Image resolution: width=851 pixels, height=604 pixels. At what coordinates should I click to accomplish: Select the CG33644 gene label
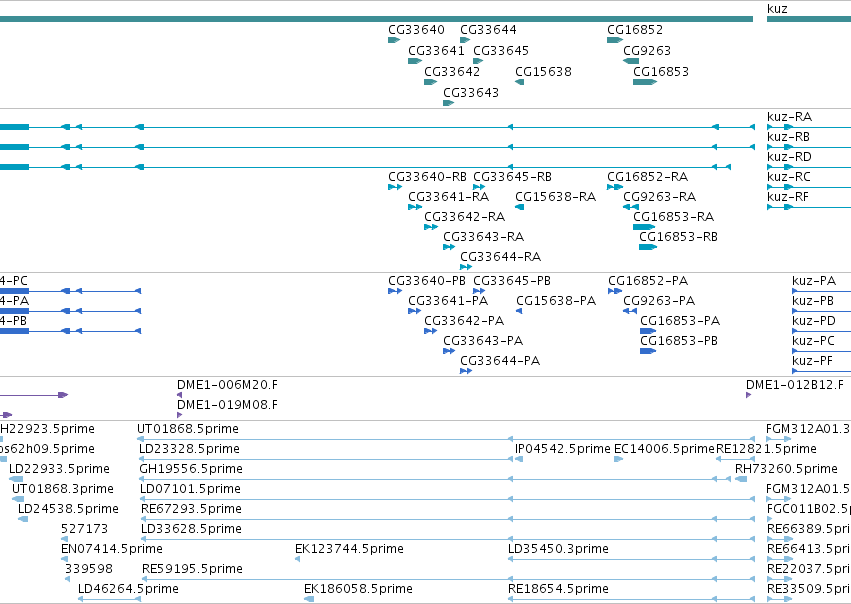coord(488,30)
